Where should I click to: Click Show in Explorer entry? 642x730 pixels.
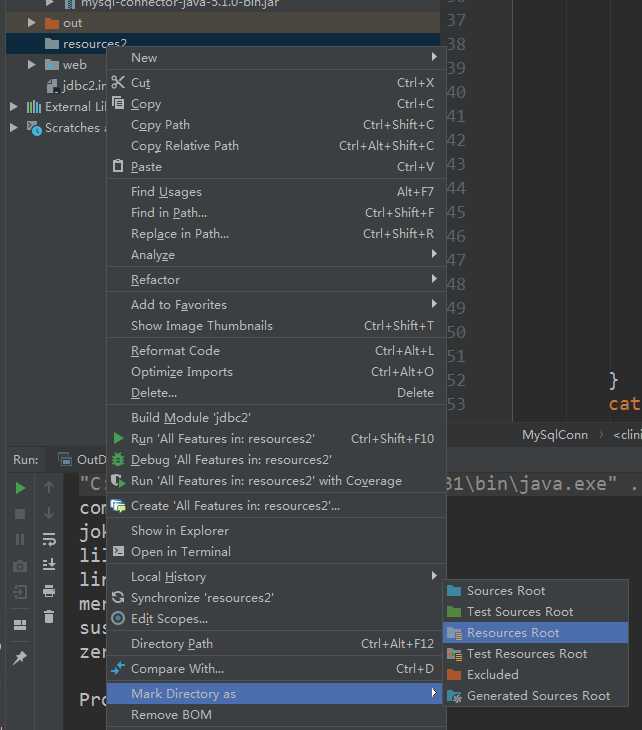(275, 531)
